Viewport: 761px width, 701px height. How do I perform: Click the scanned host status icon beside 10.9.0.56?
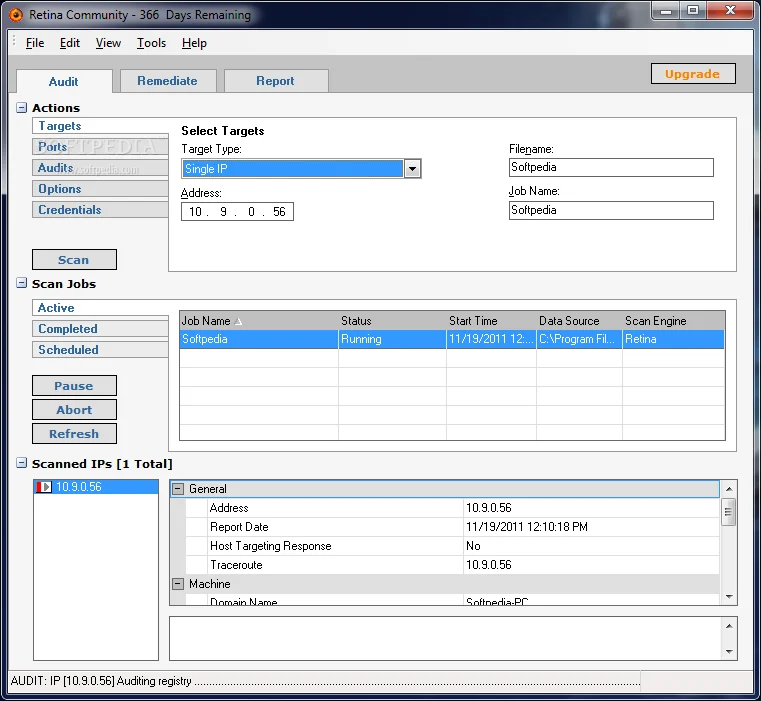tap(44, 487)
